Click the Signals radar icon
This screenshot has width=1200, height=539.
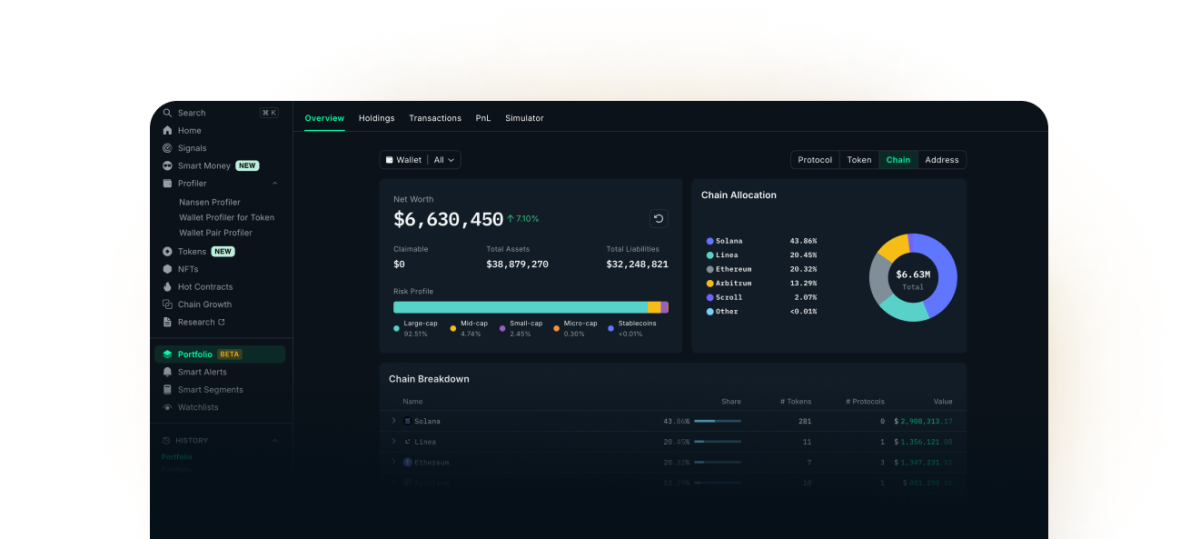[167, 148]
